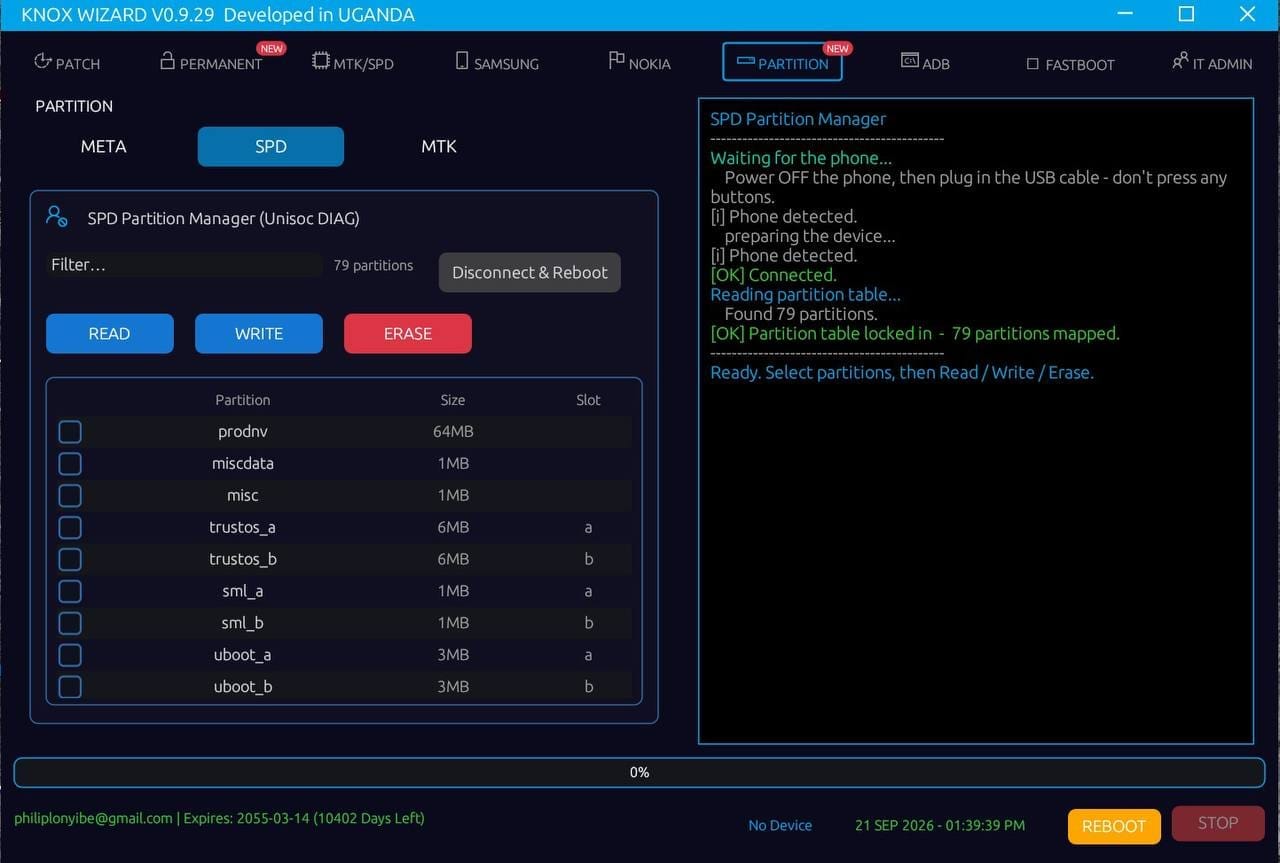The height and width of the screenshot is (863, 1280).
Task: Click the PERMANENT lock icon
Action: pyautogui.click(x=167, y=61)
